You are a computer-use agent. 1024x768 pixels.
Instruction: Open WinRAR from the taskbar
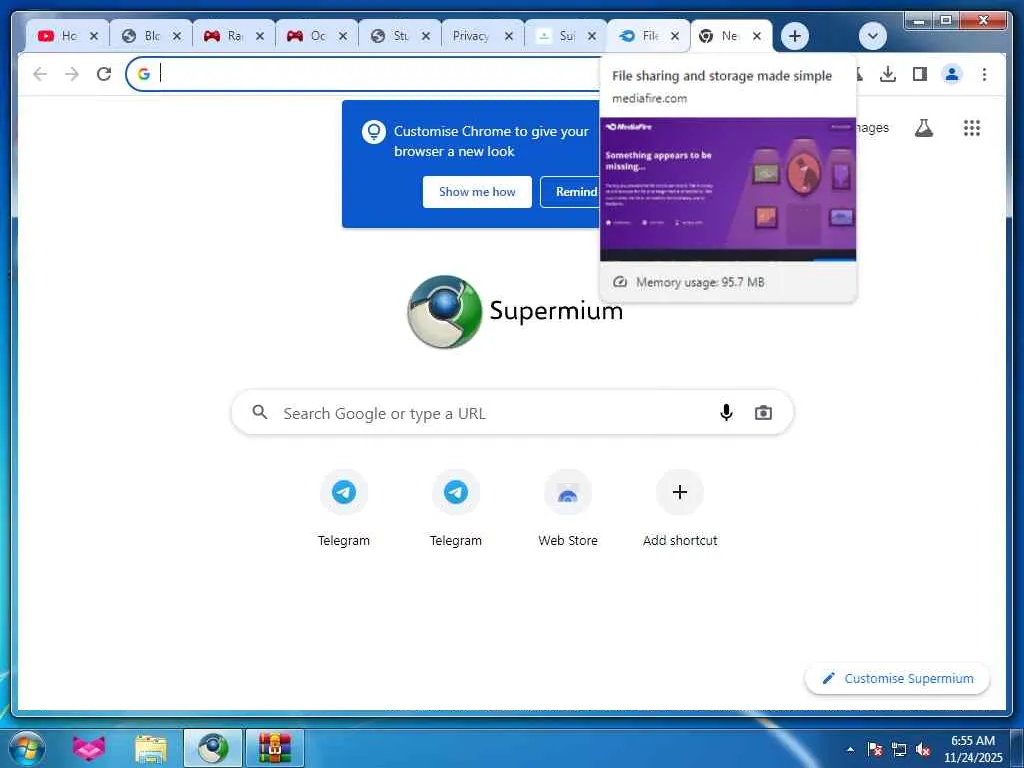tap(275, 748)
